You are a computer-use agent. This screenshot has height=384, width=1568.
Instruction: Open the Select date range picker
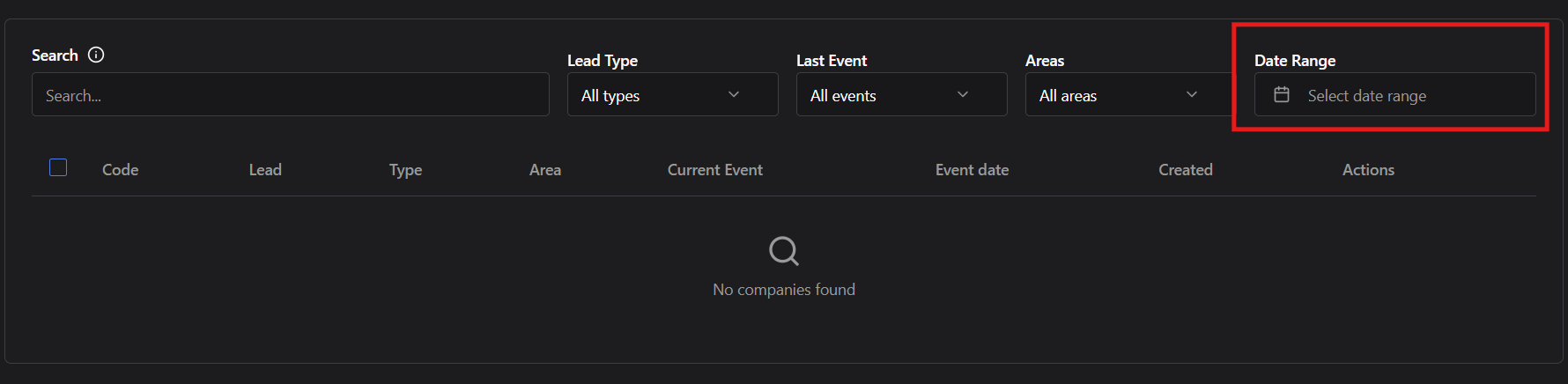coord(1394,95)
